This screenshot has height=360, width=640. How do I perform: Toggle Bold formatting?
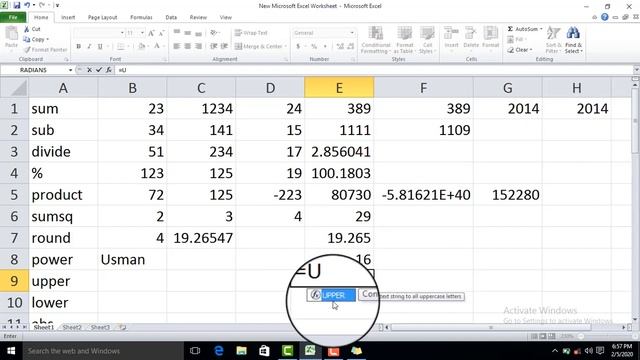(78, 47)
